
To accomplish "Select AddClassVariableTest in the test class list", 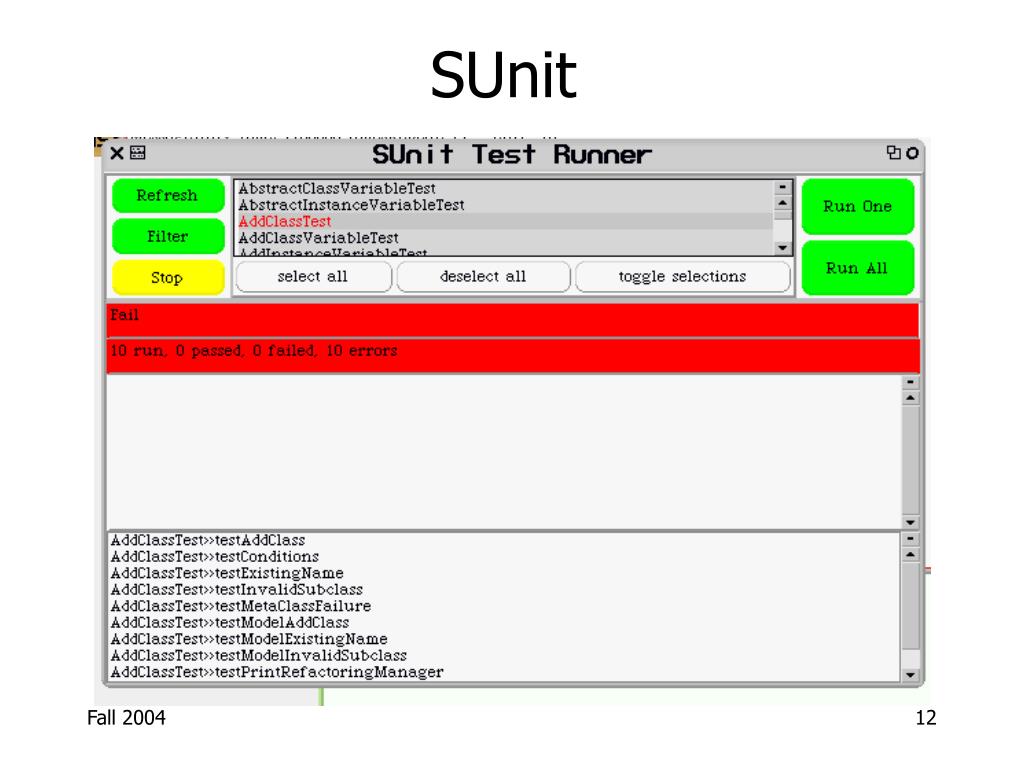I will (x=504, y=238).
